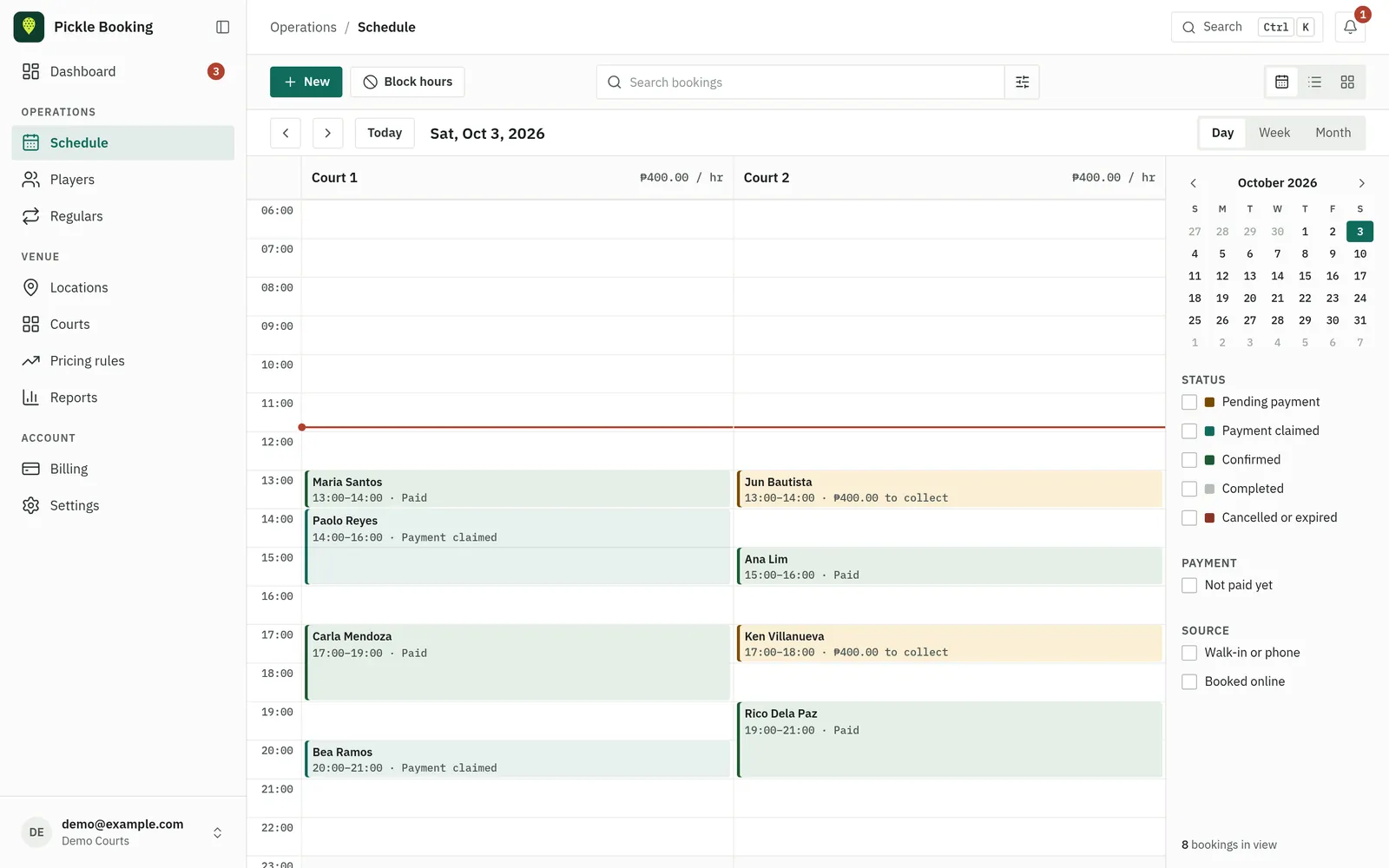This screenshot has width=1389, height=868.
Task: Switch to list view icon
Action: [x=1314, y=82]
